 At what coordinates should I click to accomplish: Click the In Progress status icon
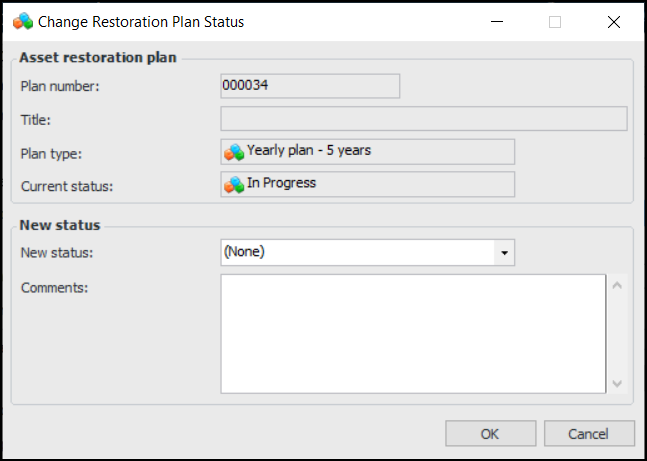234,185
